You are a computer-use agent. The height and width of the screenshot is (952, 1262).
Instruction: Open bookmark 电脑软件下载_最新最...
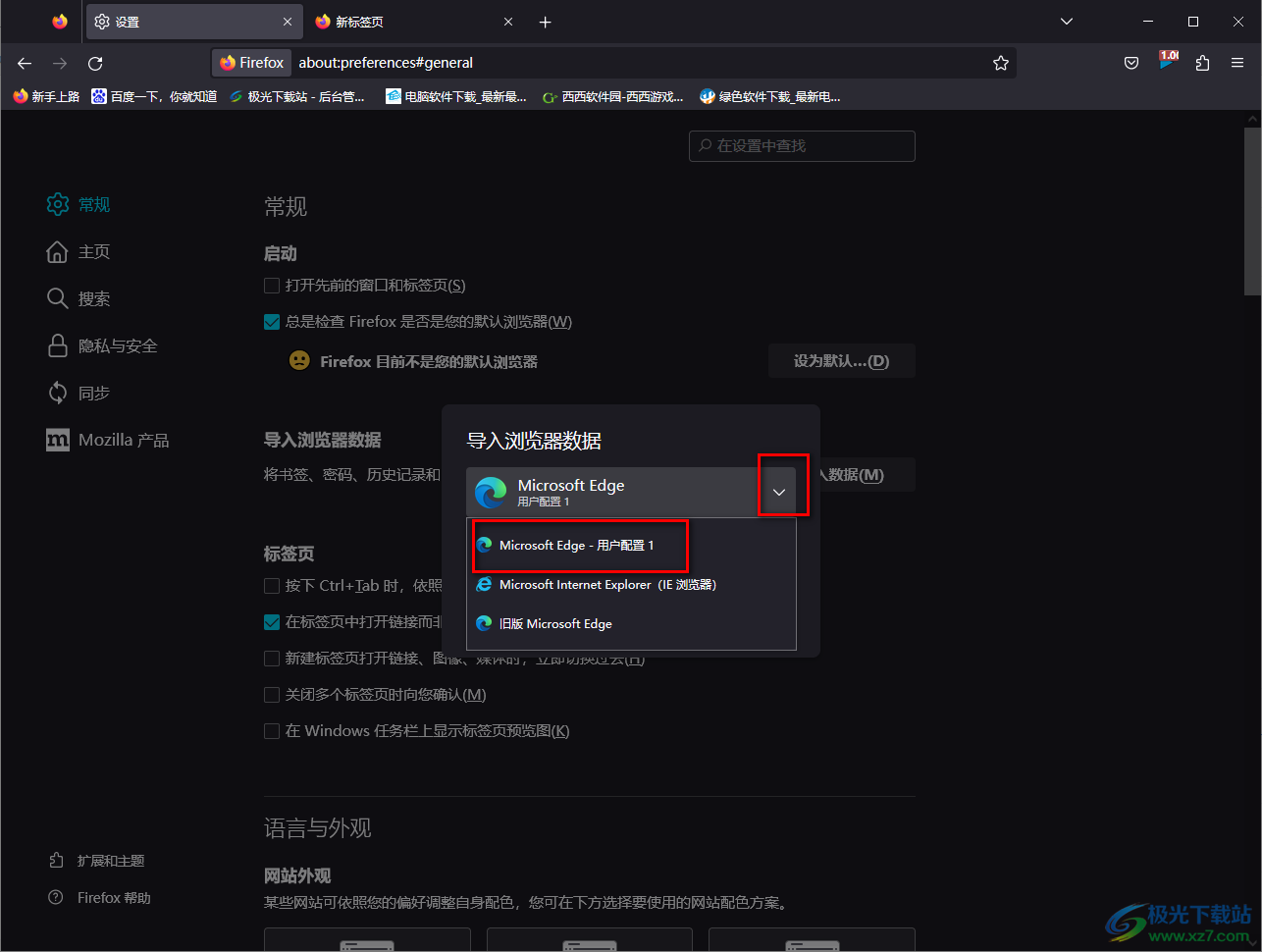click(456, 96)
